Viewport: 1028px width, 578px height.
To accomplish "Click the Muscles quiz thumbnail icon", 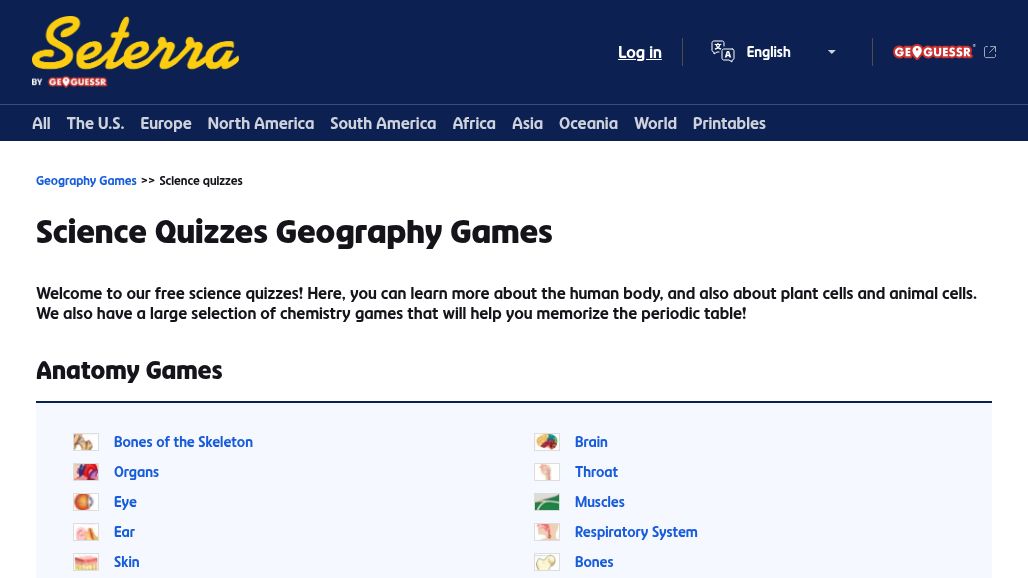I will pyautogui.click(x=547, y=502).
